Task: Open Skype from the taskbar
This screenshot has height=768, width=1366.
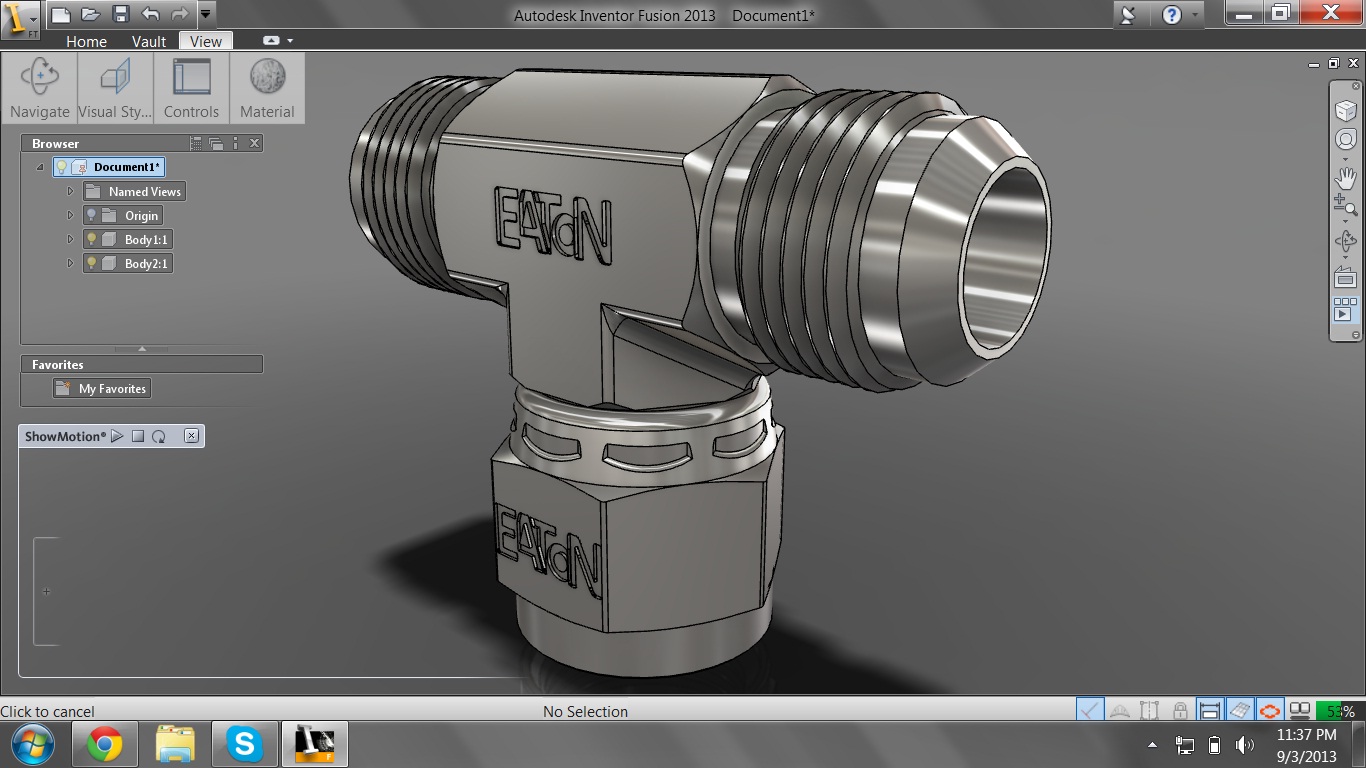Action: coord(244,744)
